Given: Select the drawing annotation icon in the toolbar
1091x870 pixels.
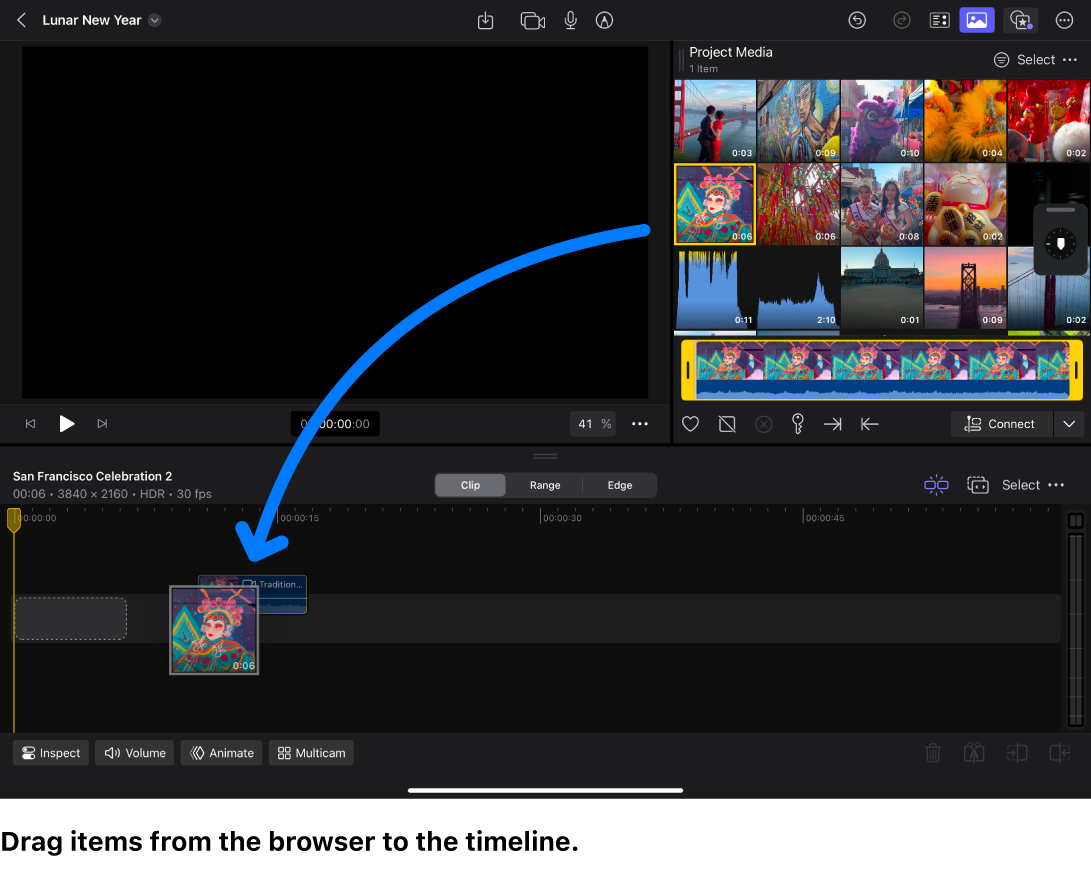Looking at the screenshot, I should coord(604,20).
